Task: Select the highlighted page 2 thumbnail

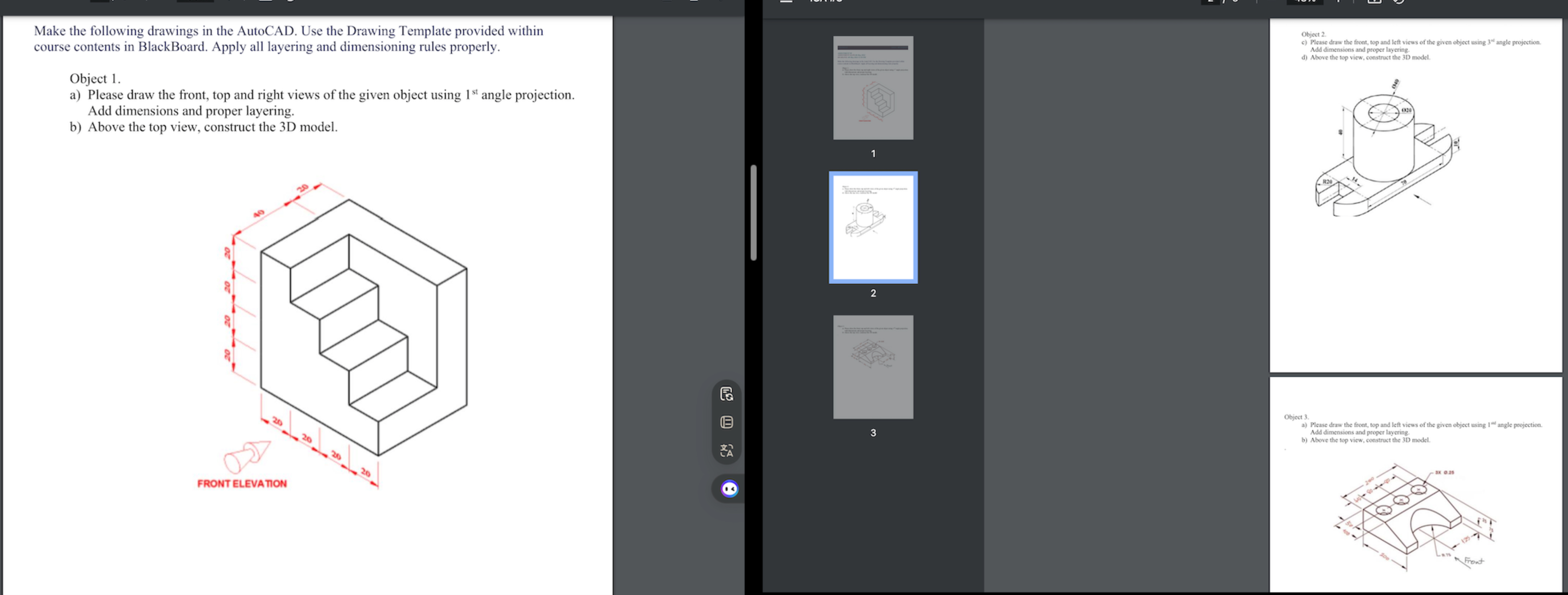Action: 872,227
